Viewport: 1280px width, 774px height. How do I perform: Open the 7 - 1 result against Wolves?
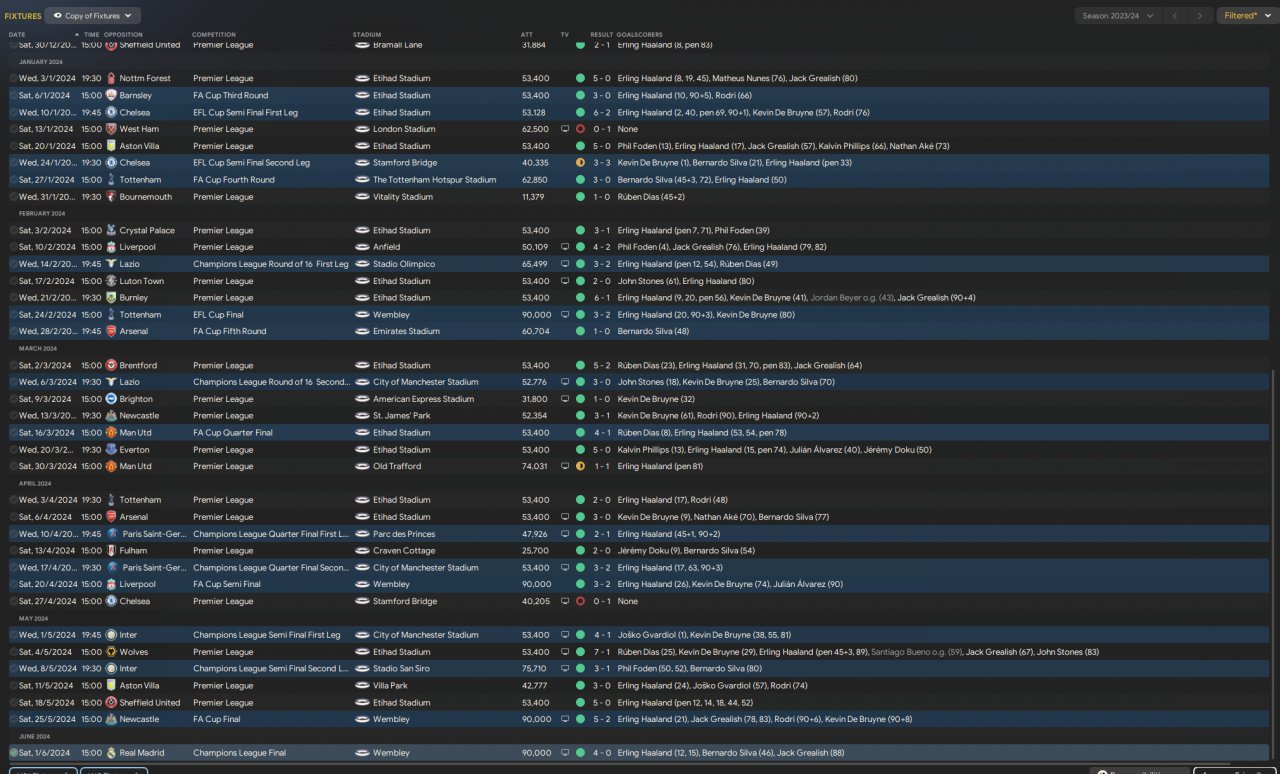[x=601, y=652]
